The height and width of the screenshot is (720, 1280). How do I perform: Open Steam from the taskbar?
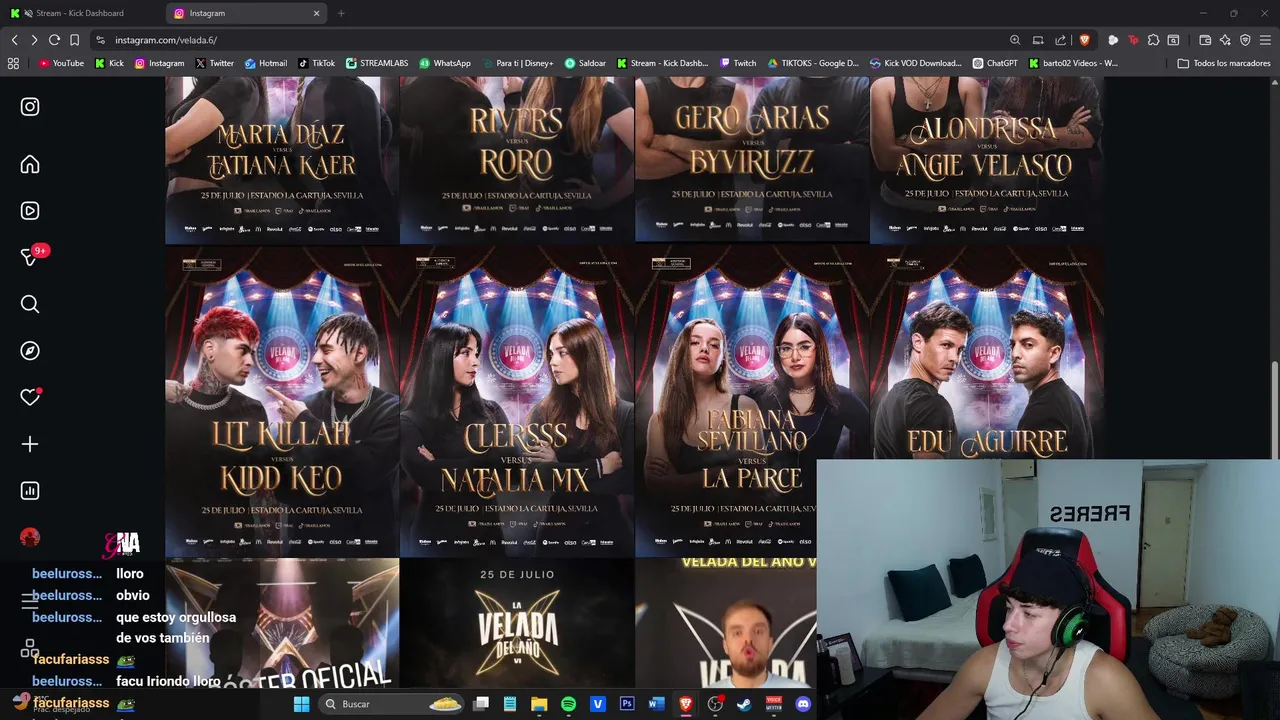pyautogui.click(x=744, y=704)
